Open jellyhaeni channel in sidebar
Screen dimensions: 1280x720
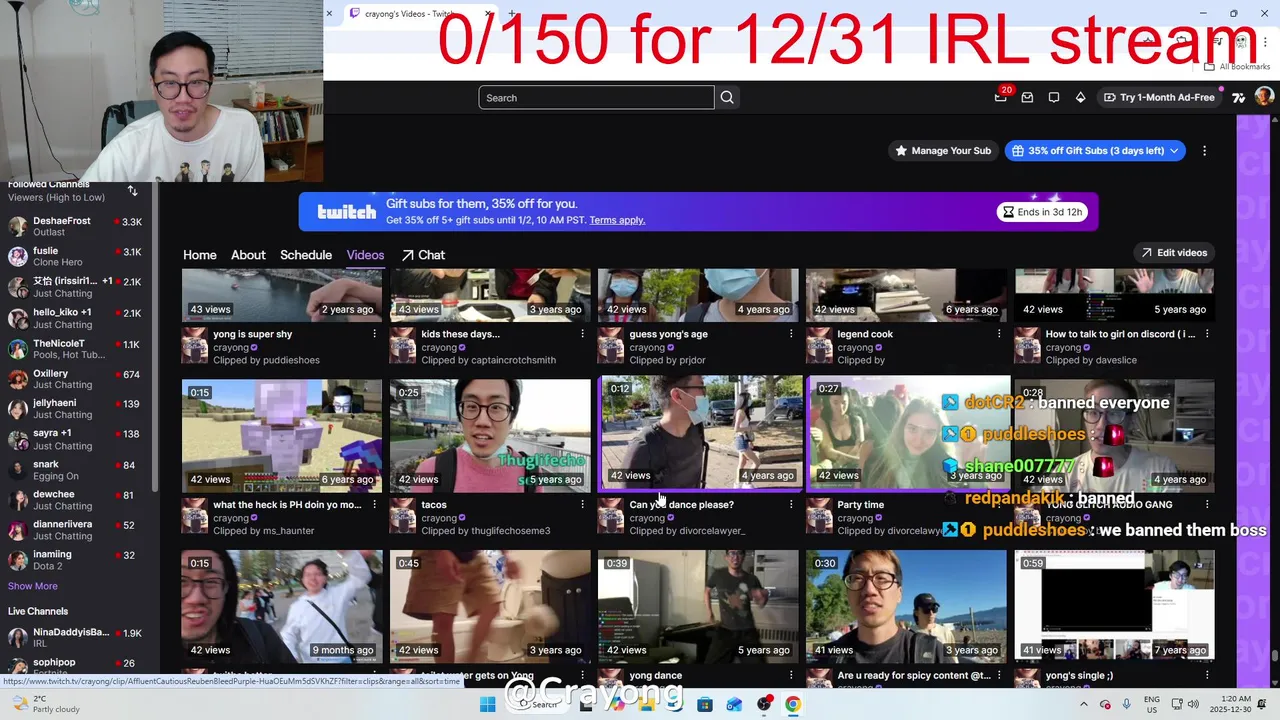[x=76, y=409]
